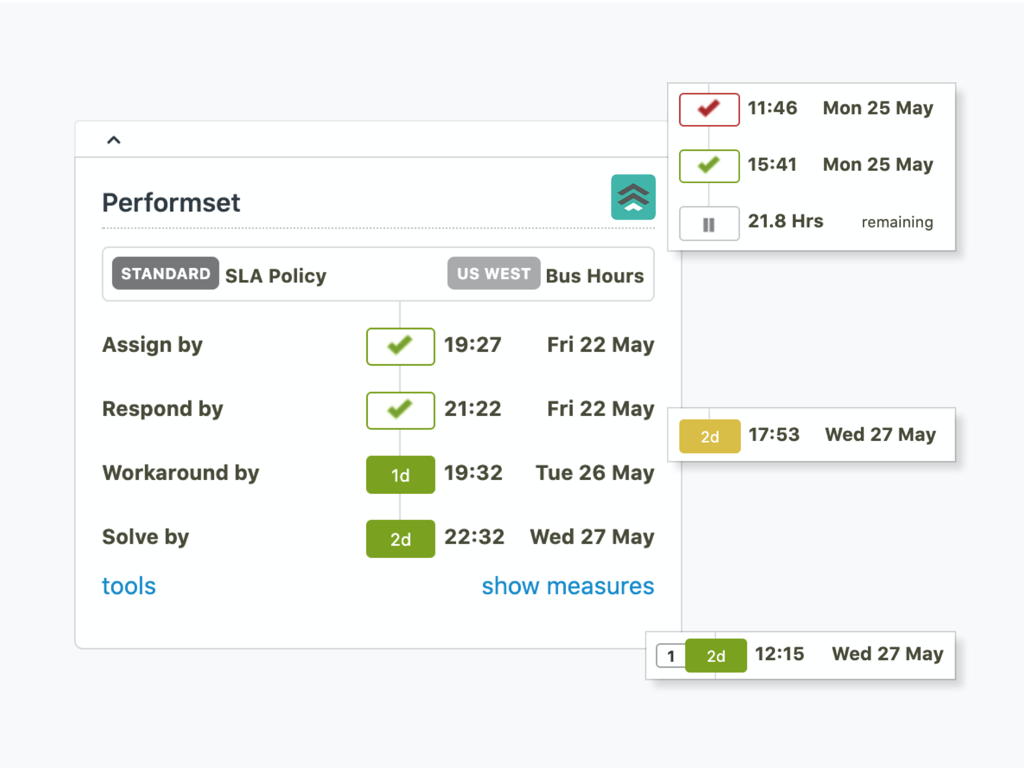
Task: Collapse the panel using the top chevron
Action: pos(114,140)
